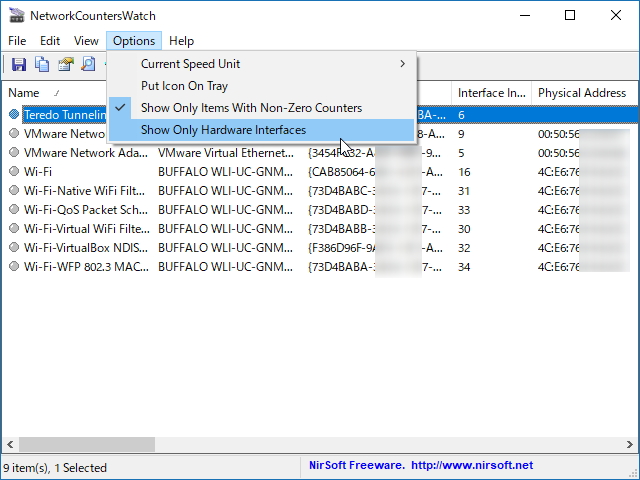Click physical address in interface index 9 row
This screenshot has height=480, width=640.
click(584, 134)
